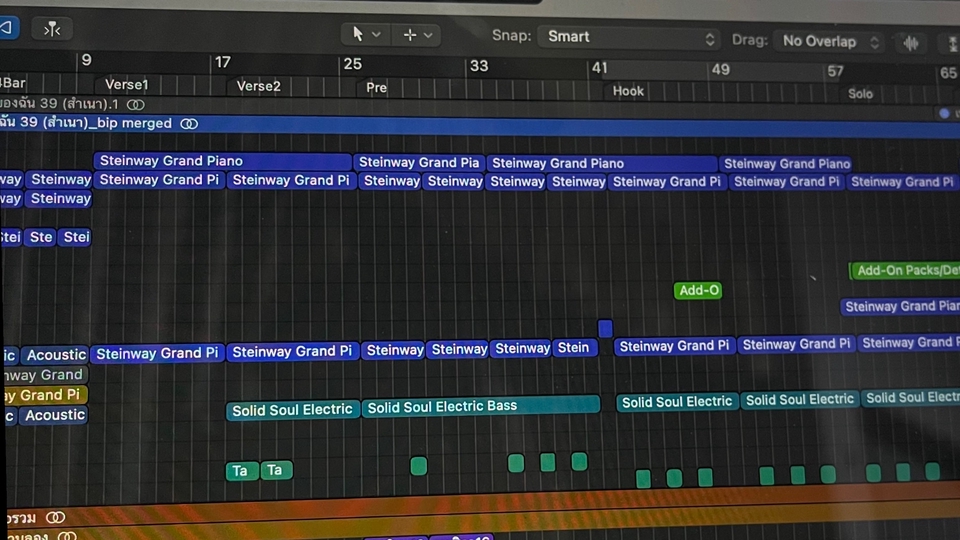960x540 pixels.
Task: Select the 4Bar marker
Action: click(x=13, y=83)
